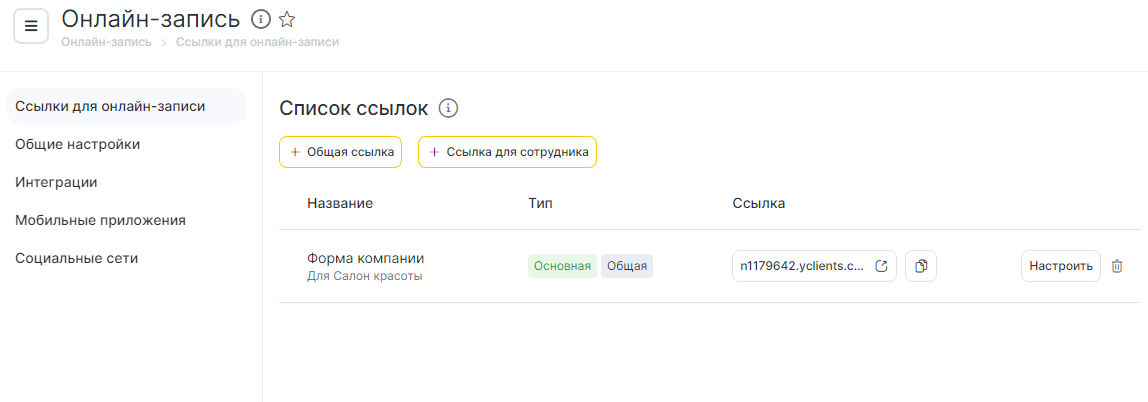1148x402 pixels.
Task: Open Общие настройки section
Action: [78, 144]
